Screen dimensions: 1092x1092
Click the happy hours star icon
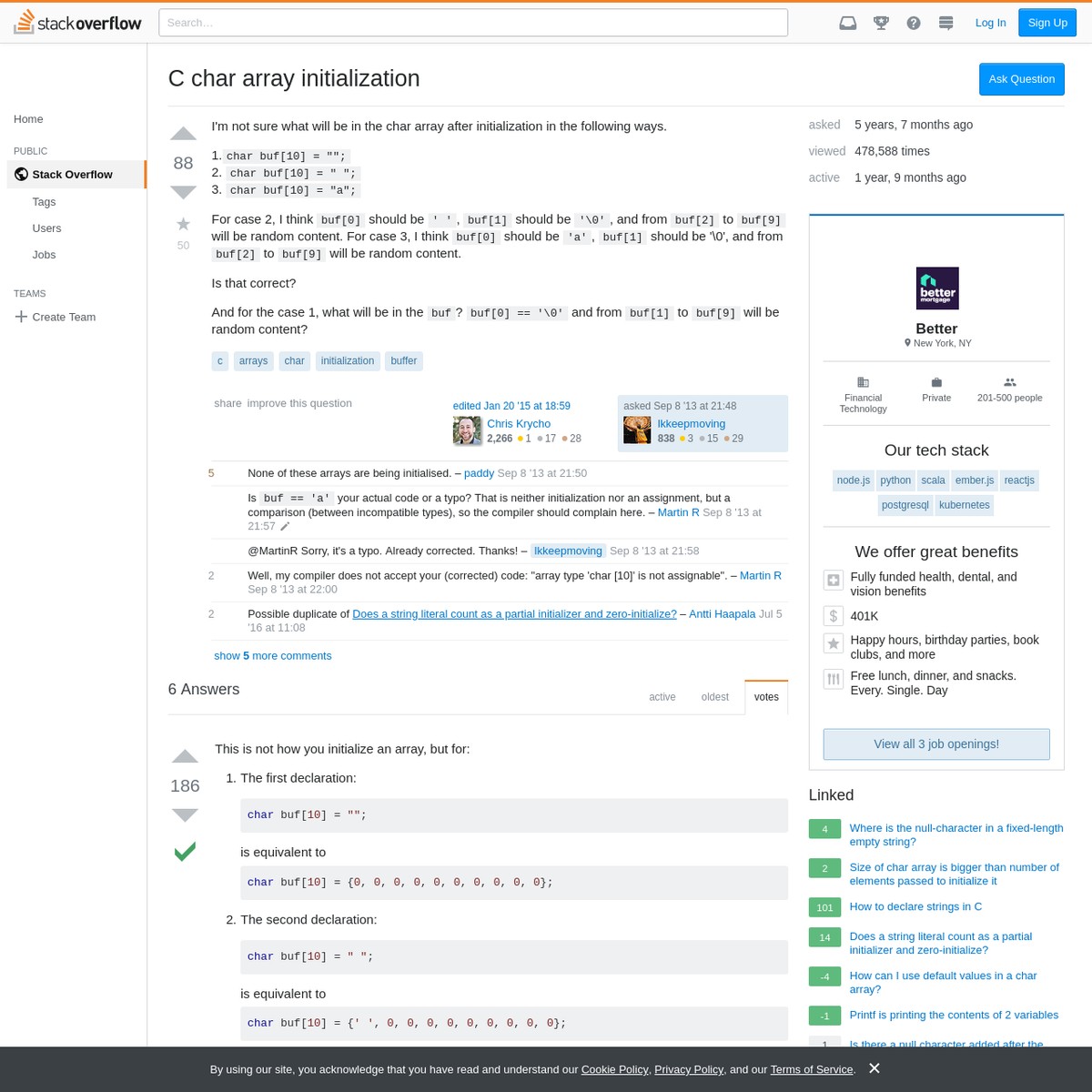coord(833,643)
